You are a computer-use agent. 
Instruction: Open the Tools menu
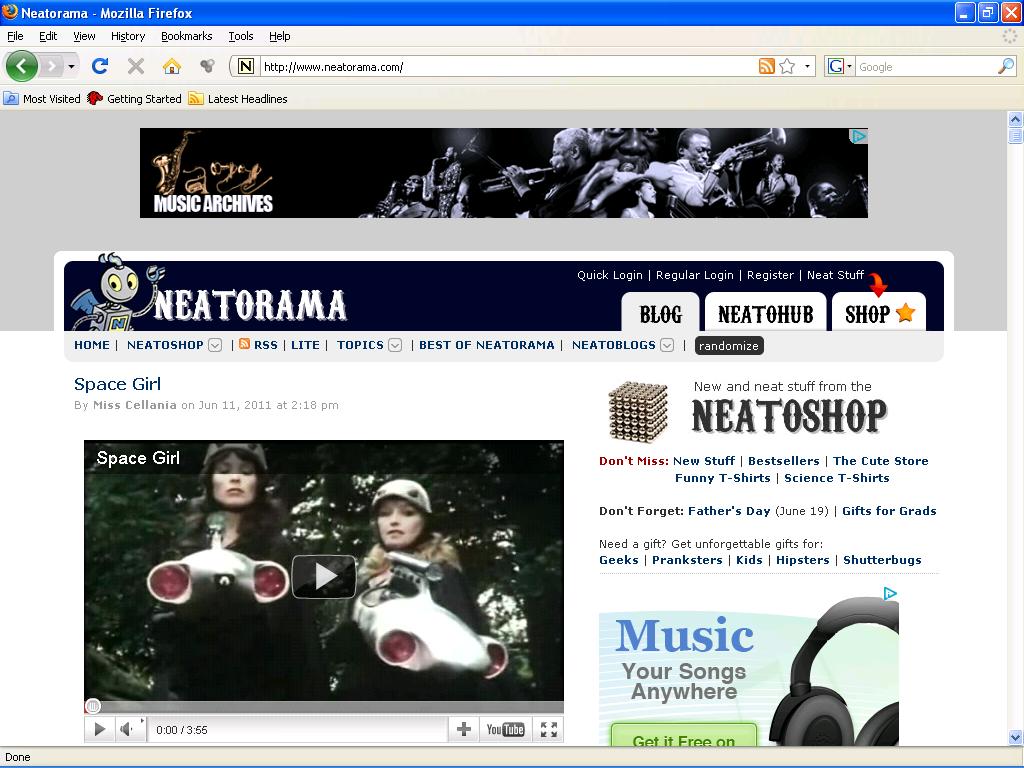point(241,37)
